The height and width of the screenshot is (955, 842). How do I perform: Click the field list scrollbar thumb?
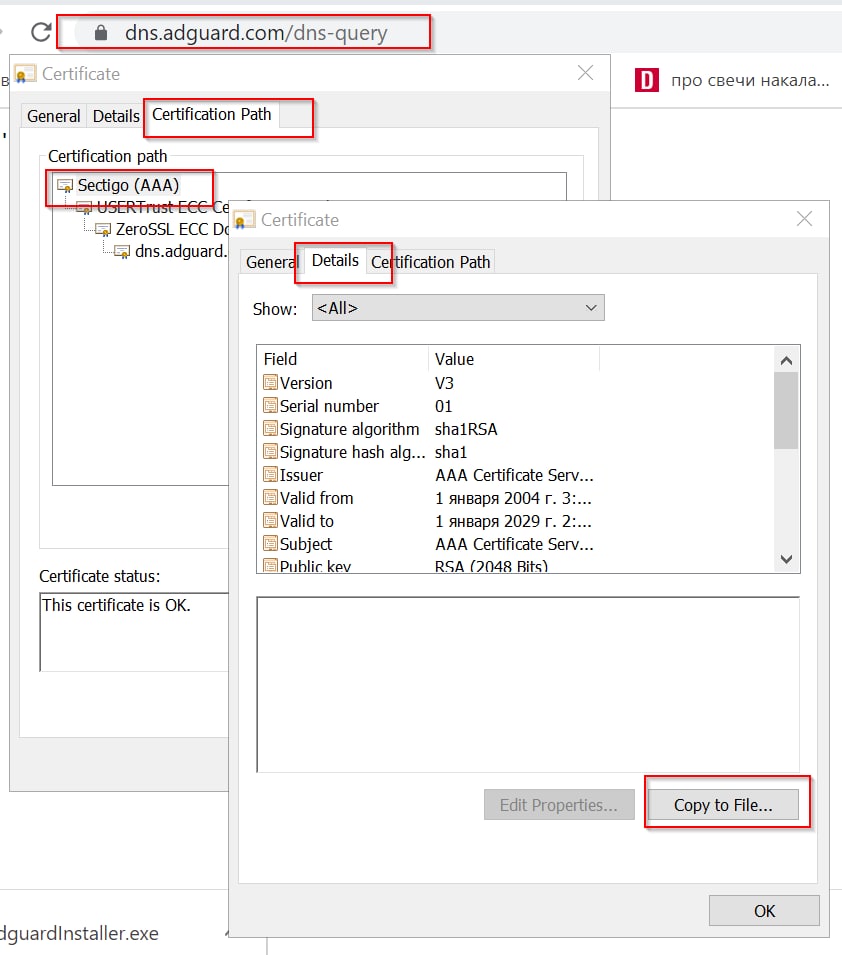click(786, 411)
